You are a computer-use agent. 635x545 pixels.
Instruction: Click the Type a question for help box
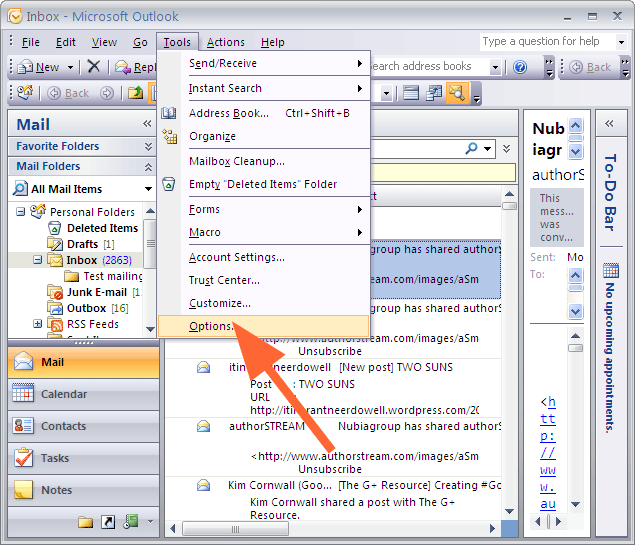point(547,41)
